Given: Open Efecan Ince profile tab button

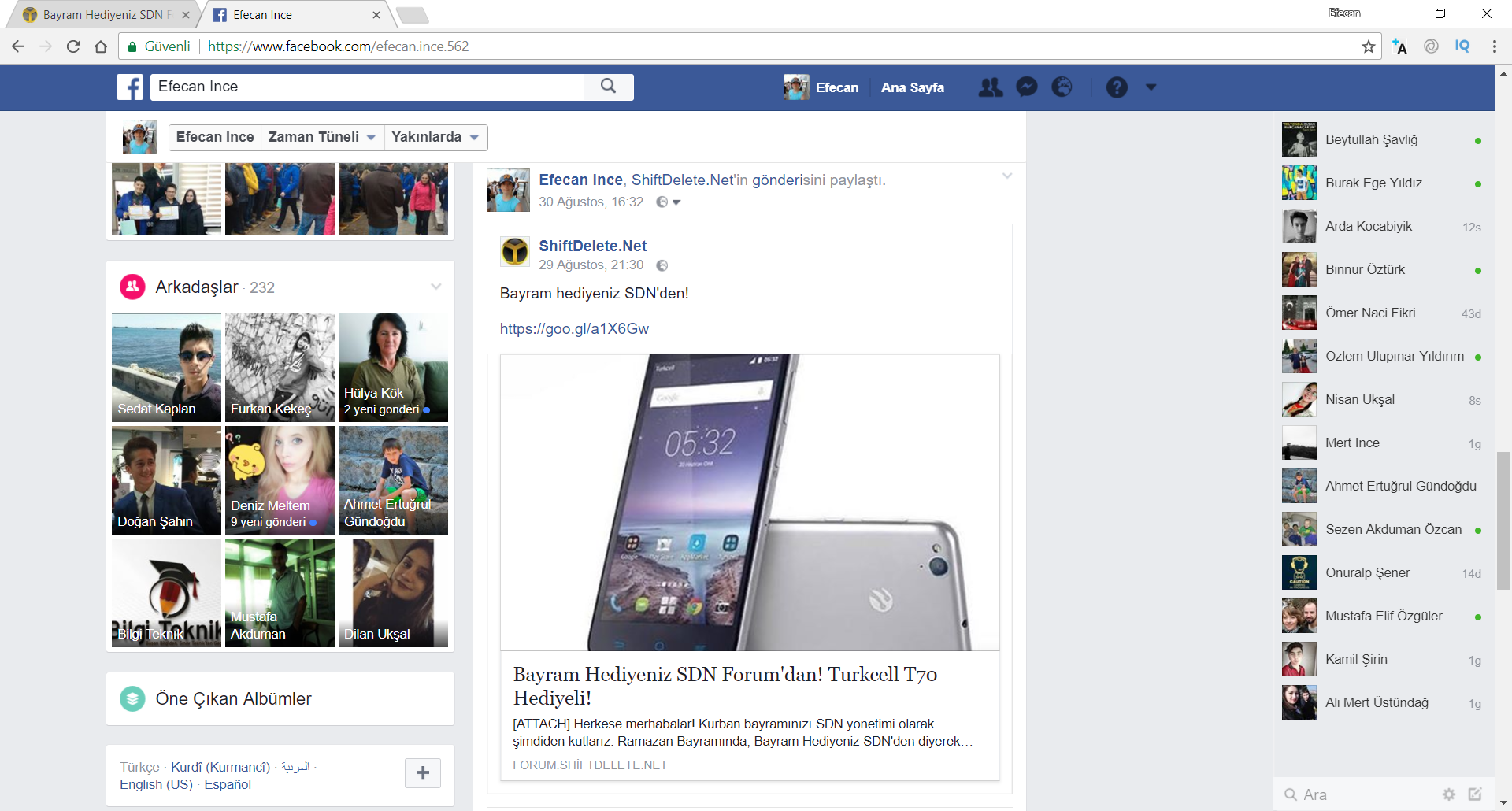Looking at the screenshot, I should coord(215,137).
